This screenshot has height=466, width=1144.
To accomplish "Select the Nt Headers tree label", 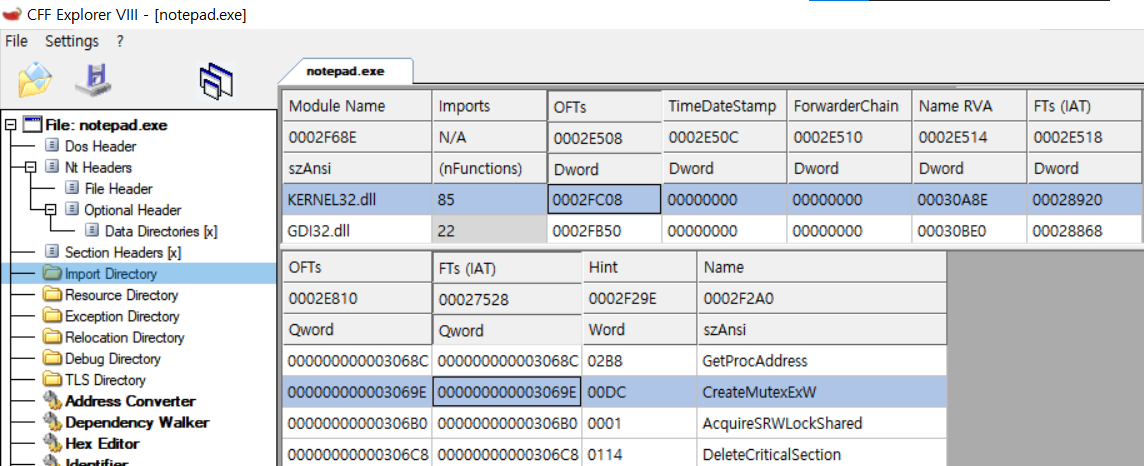I will tap(98, 167).
